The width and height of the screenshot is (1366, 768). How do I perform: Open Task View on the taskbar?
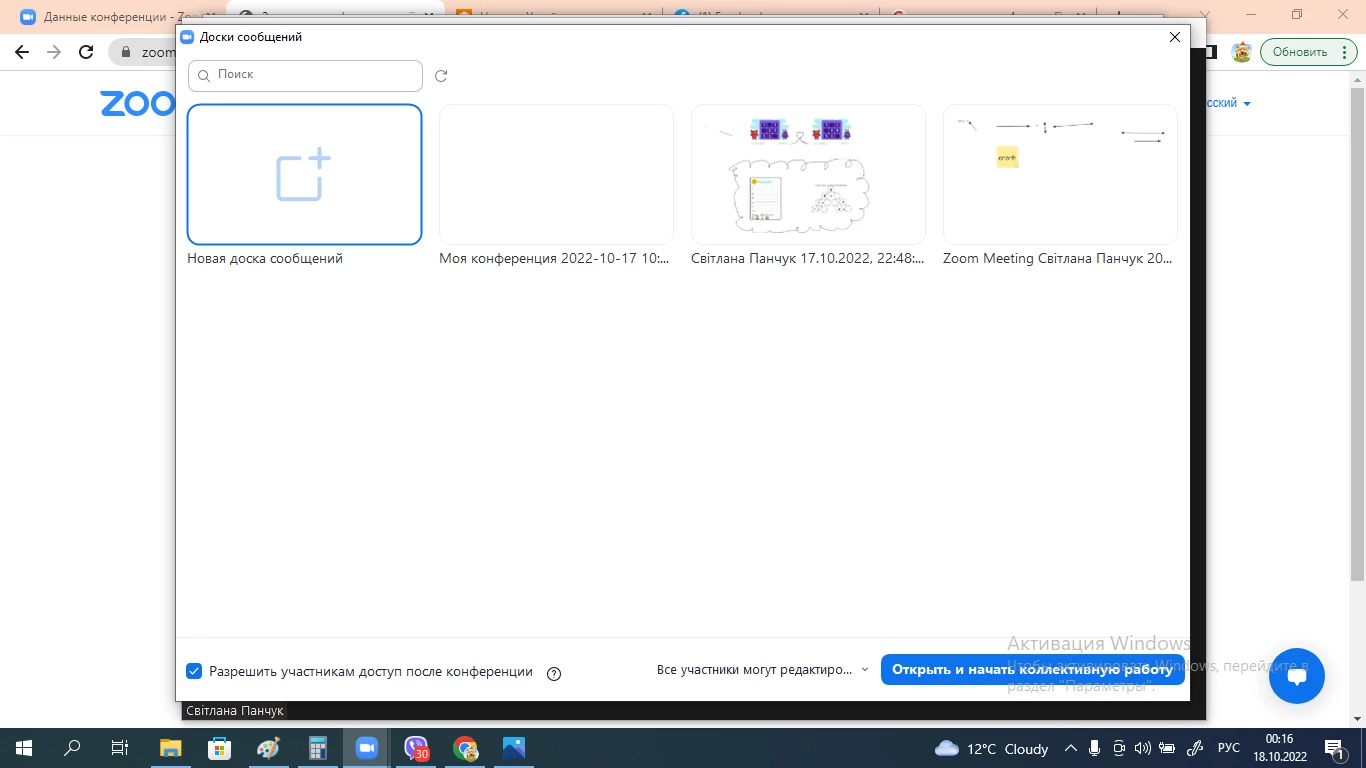(x=119, y=748)
